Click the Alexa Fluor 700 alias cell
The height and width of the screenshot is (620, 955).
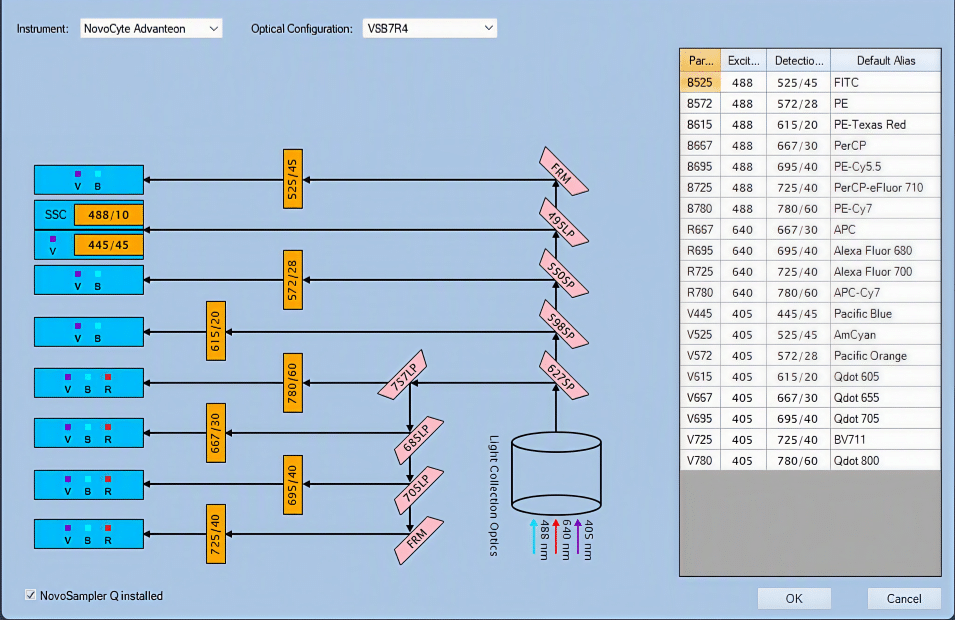point(886,272)
